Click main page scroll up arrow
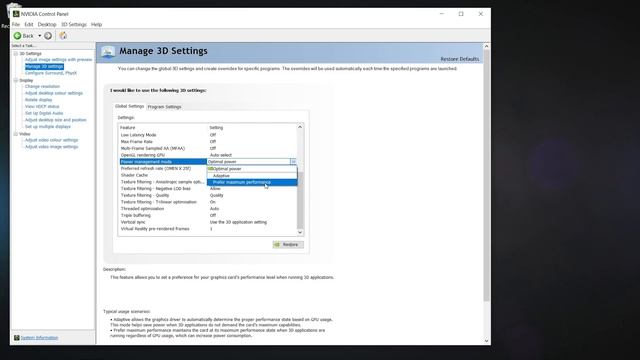Screen dimensions: 640x360 [487, 47]
